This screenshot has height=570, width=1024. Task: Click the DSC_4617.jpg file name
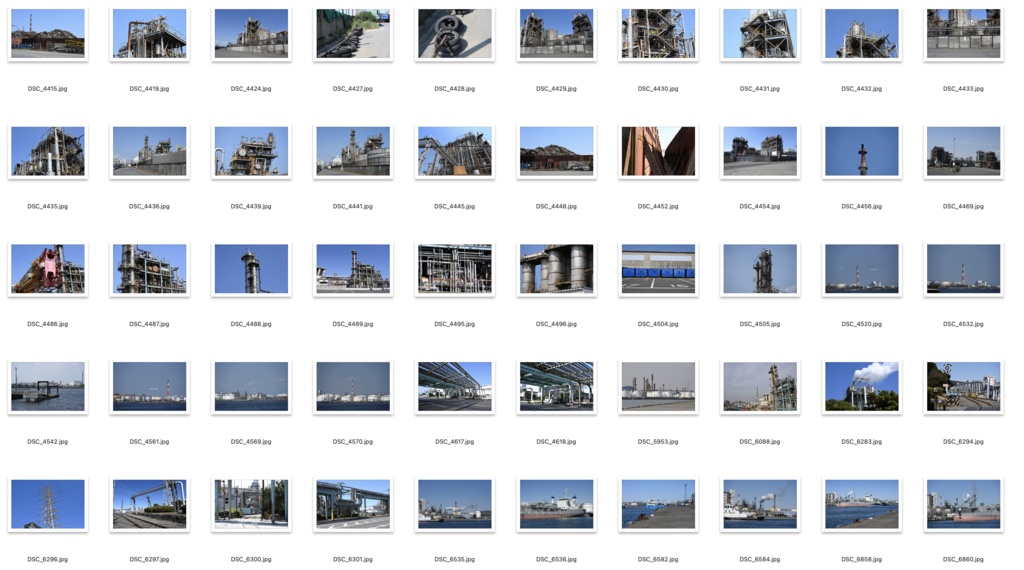click(455, 442)
